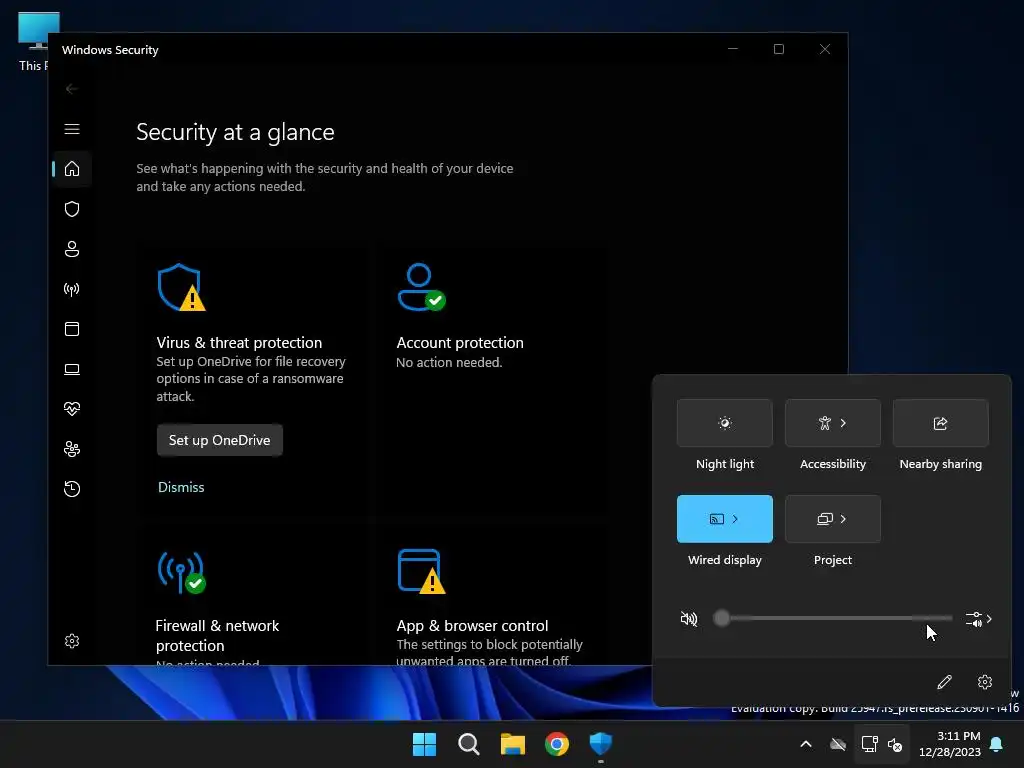Dismiss the OneDrive recommendation
Screen dimensions: 1024x768
click(x=181, y=487)
